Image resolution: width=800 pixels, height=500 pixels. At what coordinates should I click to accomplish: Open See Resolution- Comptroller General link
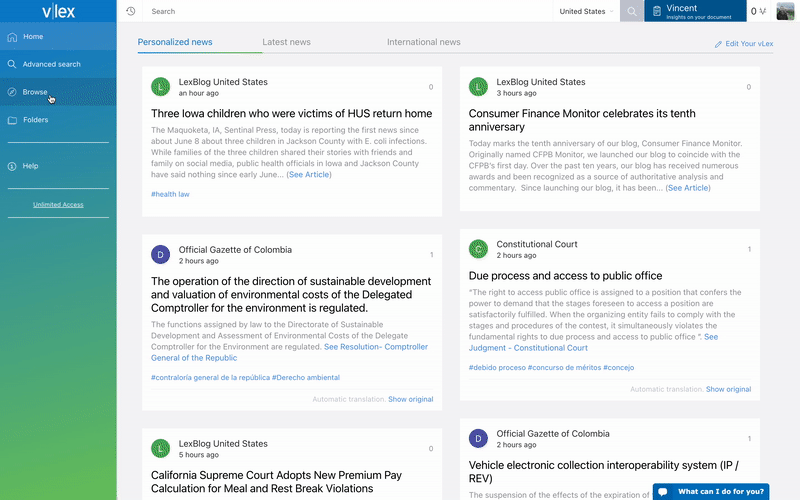tap(289, 353)
